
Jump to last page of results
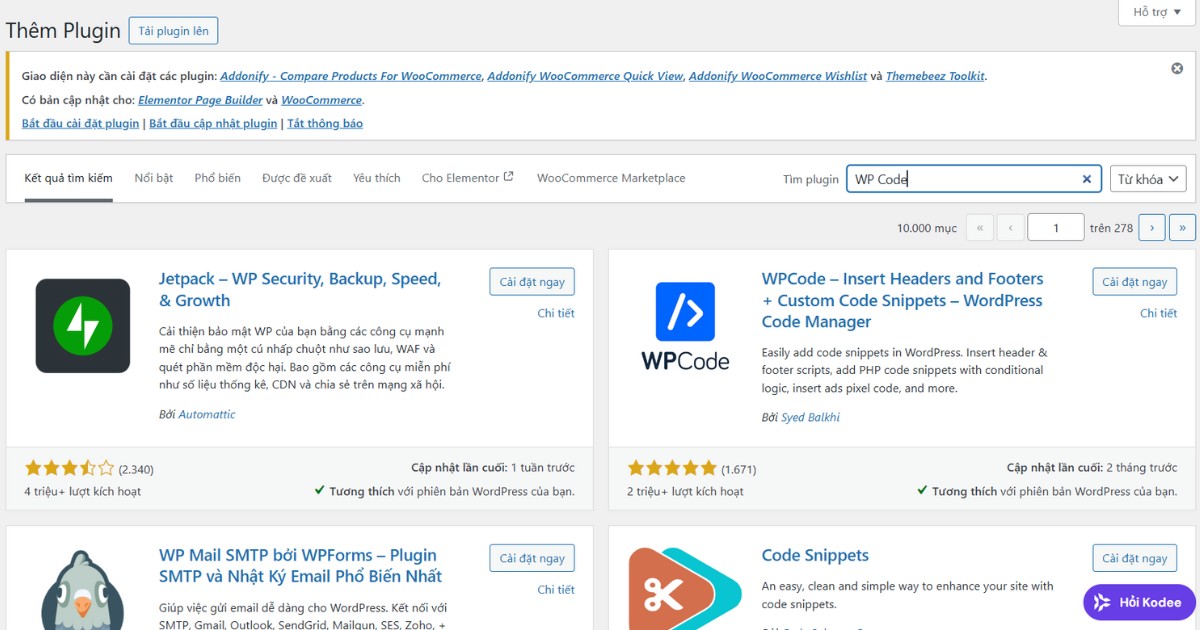(1182, 228)
